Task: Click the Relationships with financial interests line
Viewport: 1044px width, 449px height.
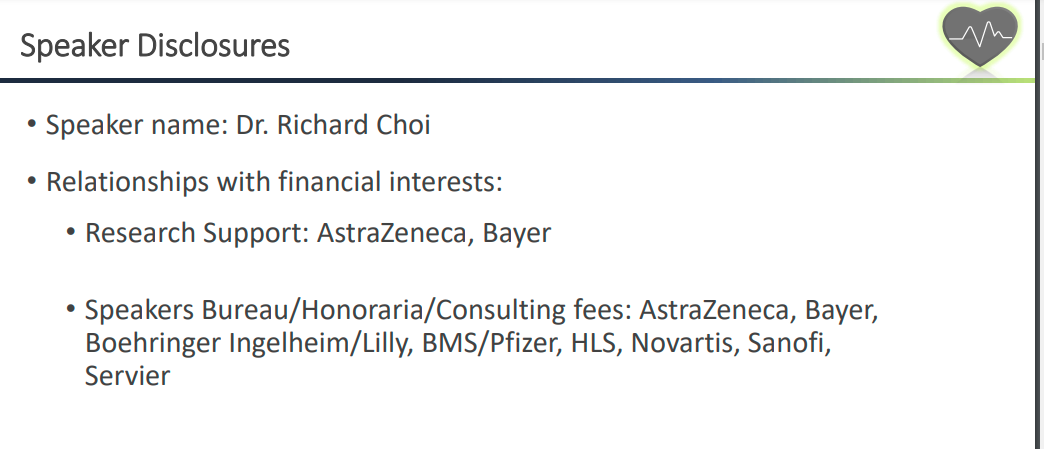Action: pyautogui.click(x=273, y=183)
